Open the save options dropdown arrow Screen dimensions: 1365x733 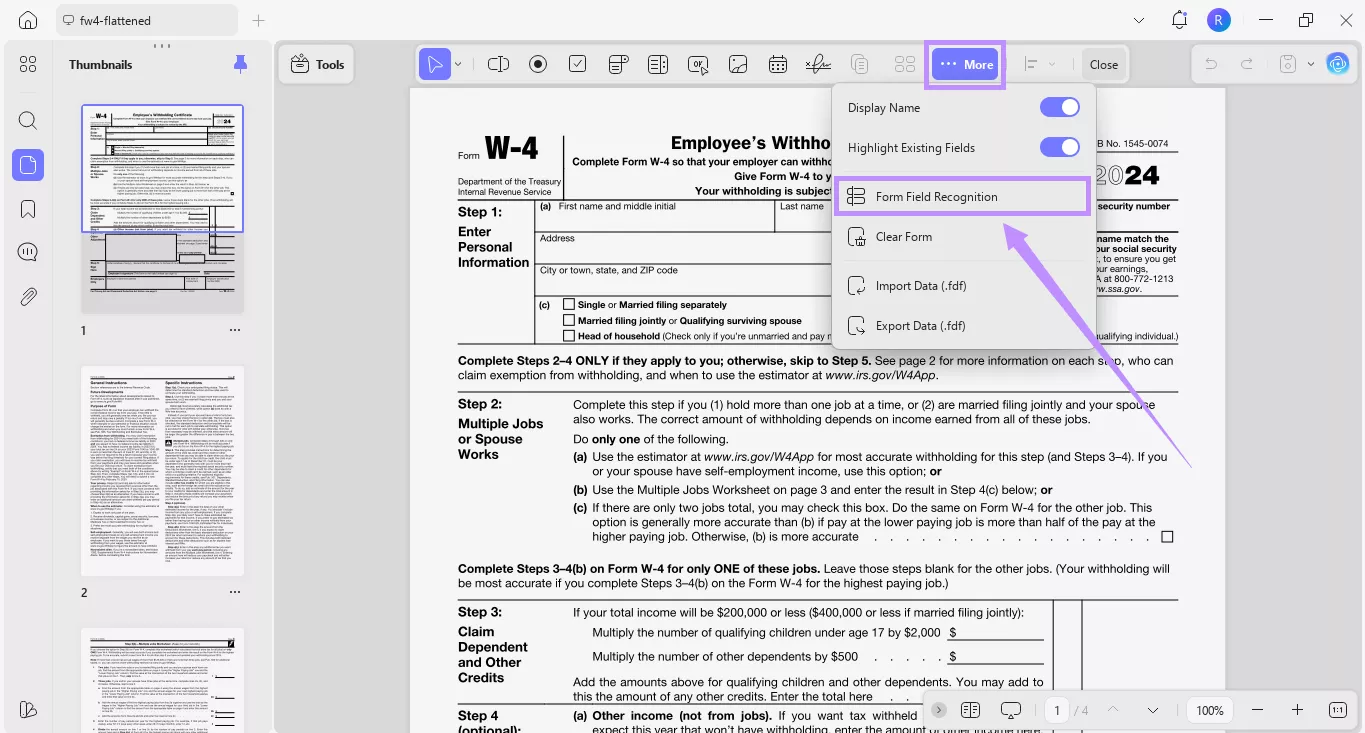1311,64
